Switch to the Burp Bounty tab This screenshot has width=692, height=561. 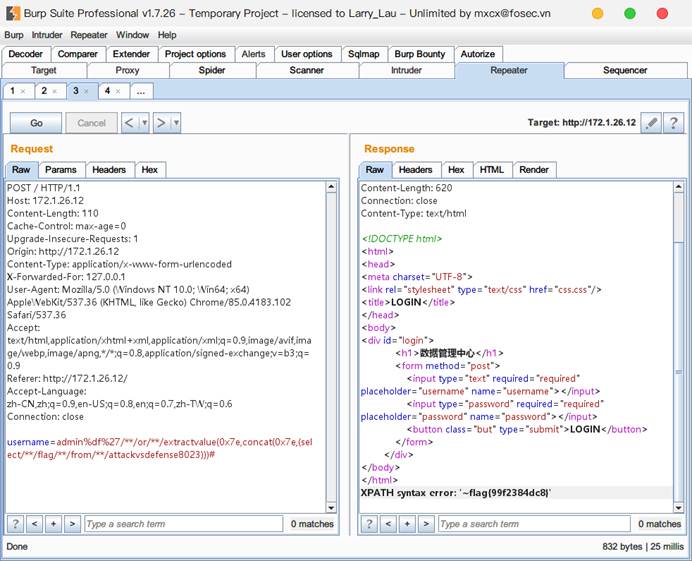(420, 54)
